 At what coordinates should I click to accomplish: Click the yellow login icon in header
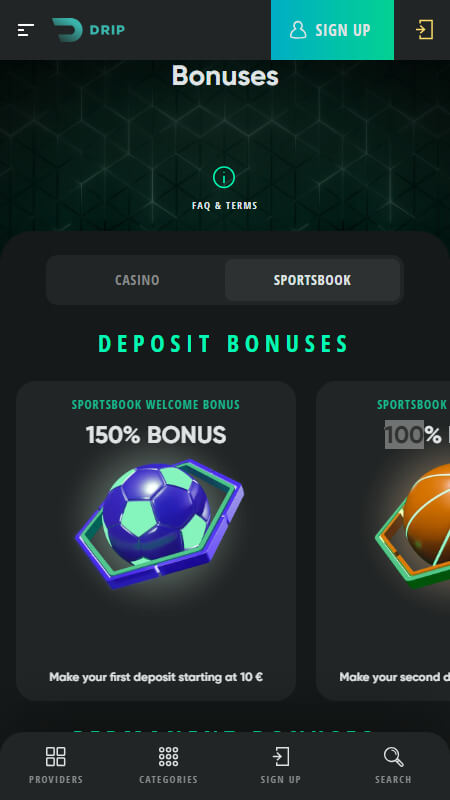point(424,30)
